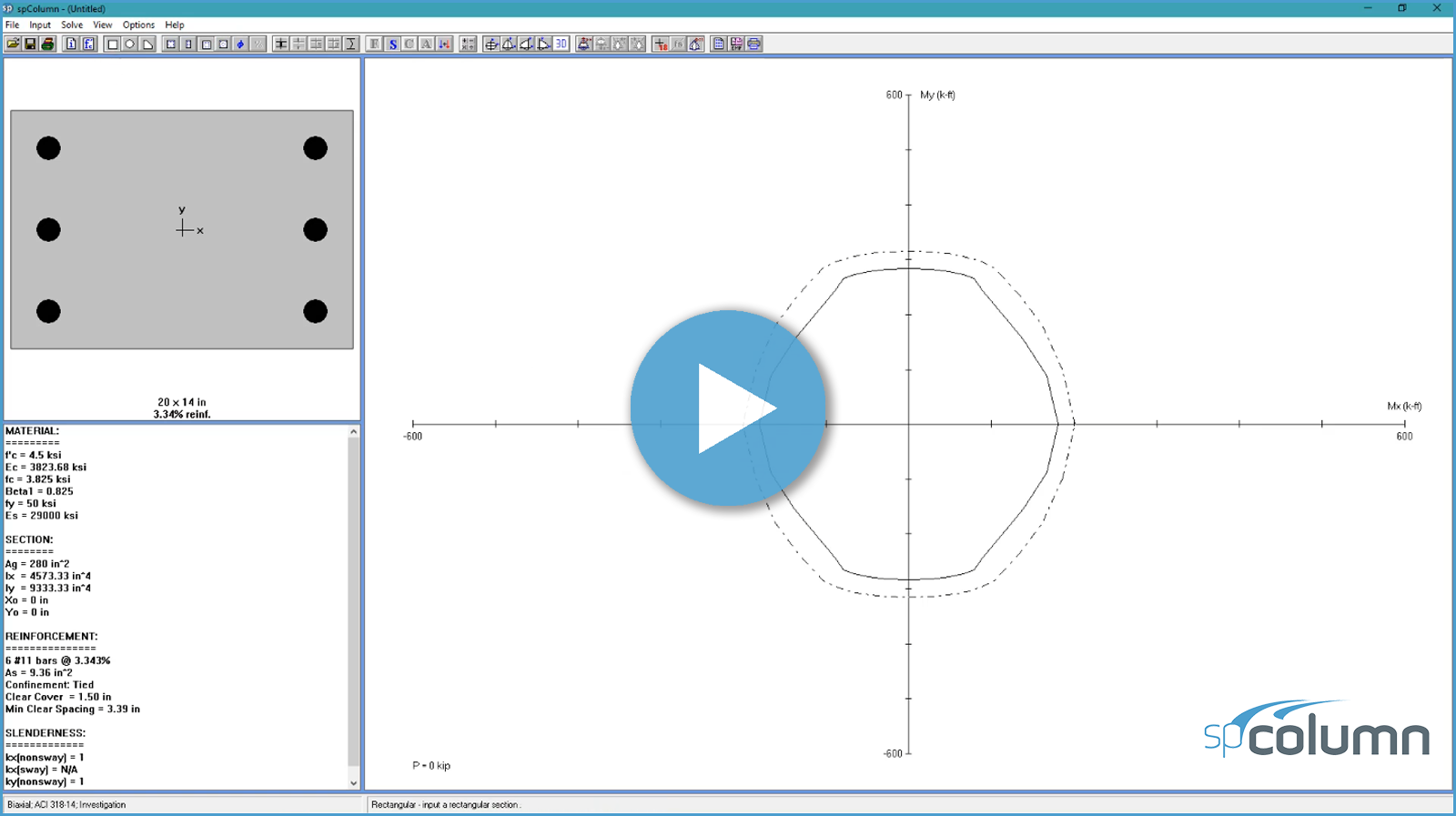Open General Information (the 'i' icon)
This screenshot has width=1456, height=816.
71,44
